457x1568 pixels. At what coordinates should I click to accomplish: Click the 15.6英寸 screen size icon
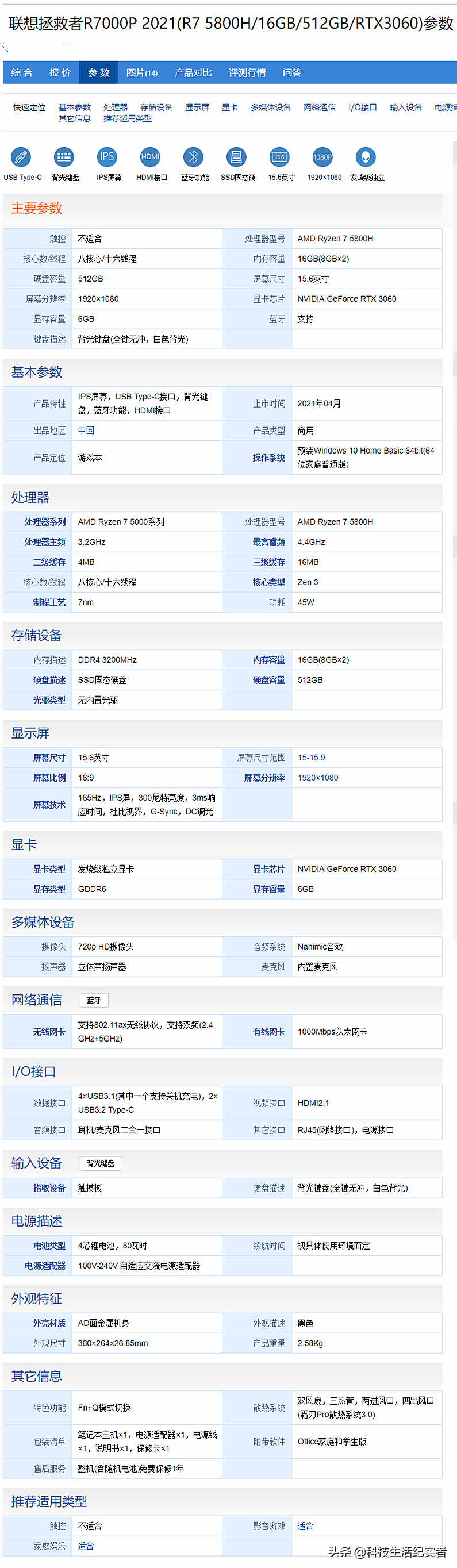point(279,157)
